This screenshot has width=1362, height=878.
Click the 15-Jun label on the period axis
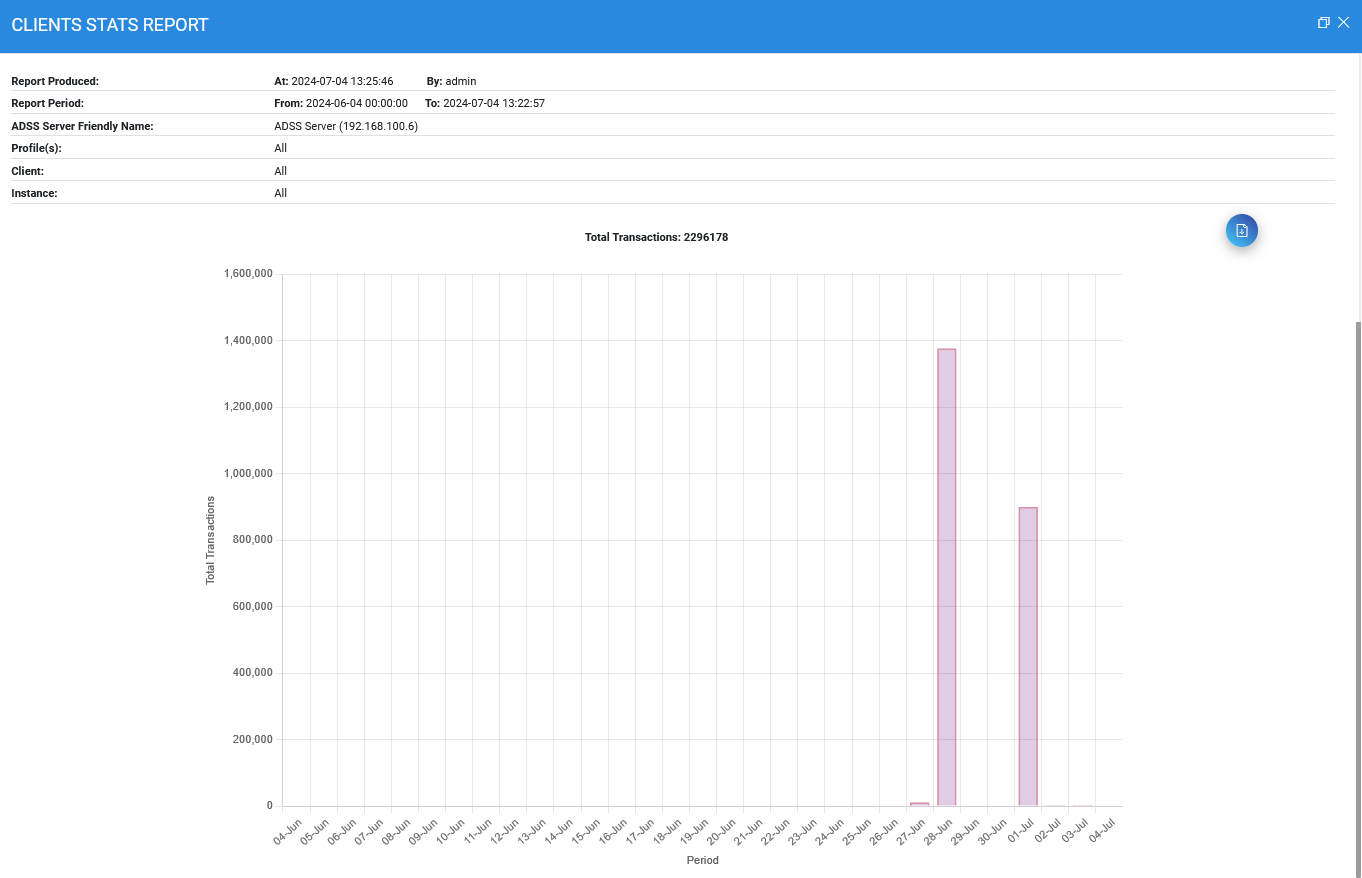587,831
